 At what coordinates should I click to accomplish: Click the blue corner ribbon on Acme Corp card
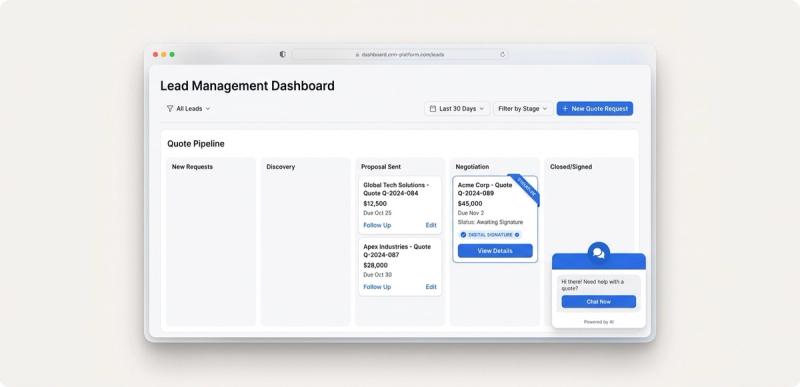point(526,188)
